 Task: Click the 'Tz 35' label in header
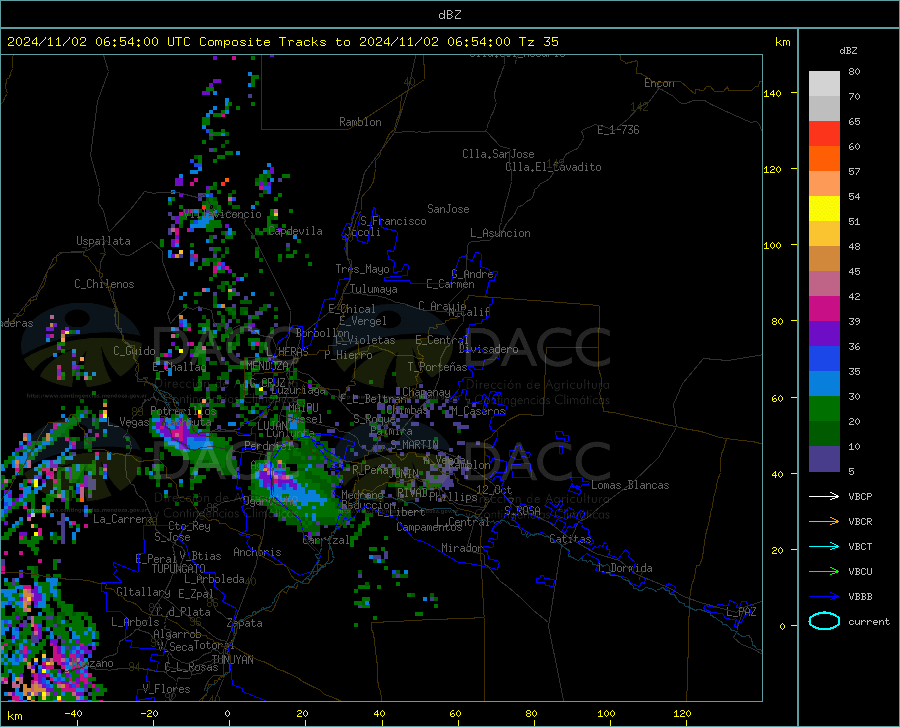538,42
